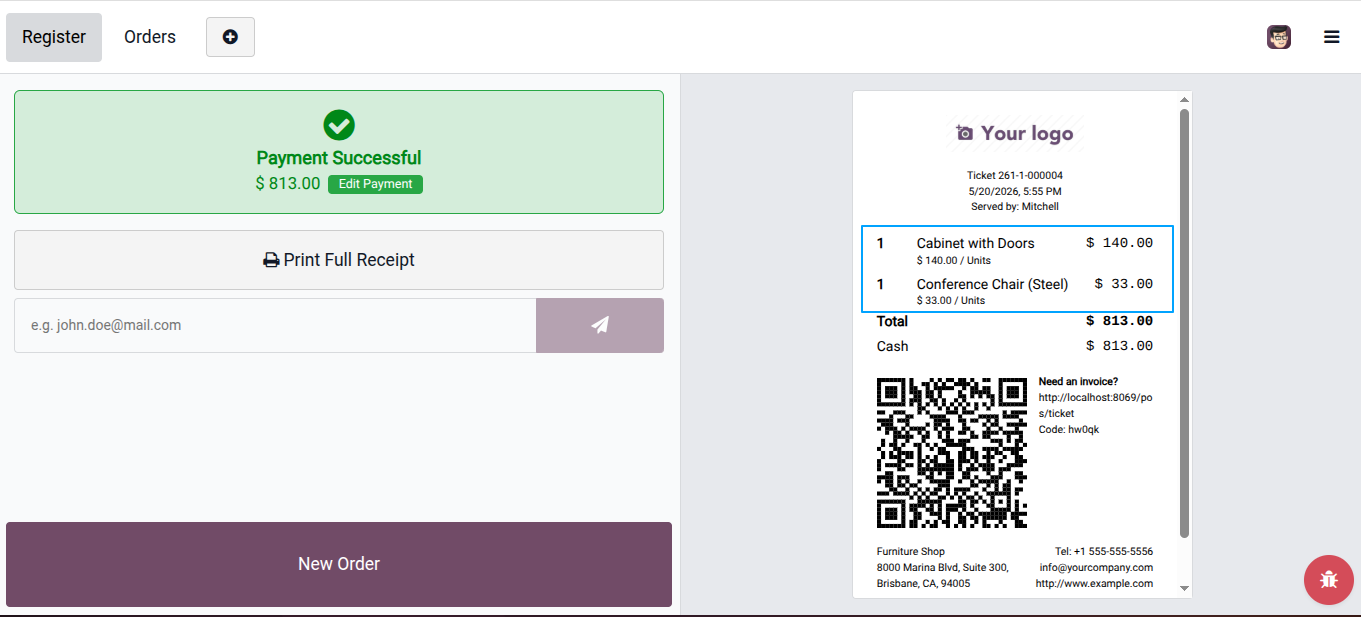Click the Furniture Shop address name
The height and width of the screenshot is (617, 1361).
(911, 551)
